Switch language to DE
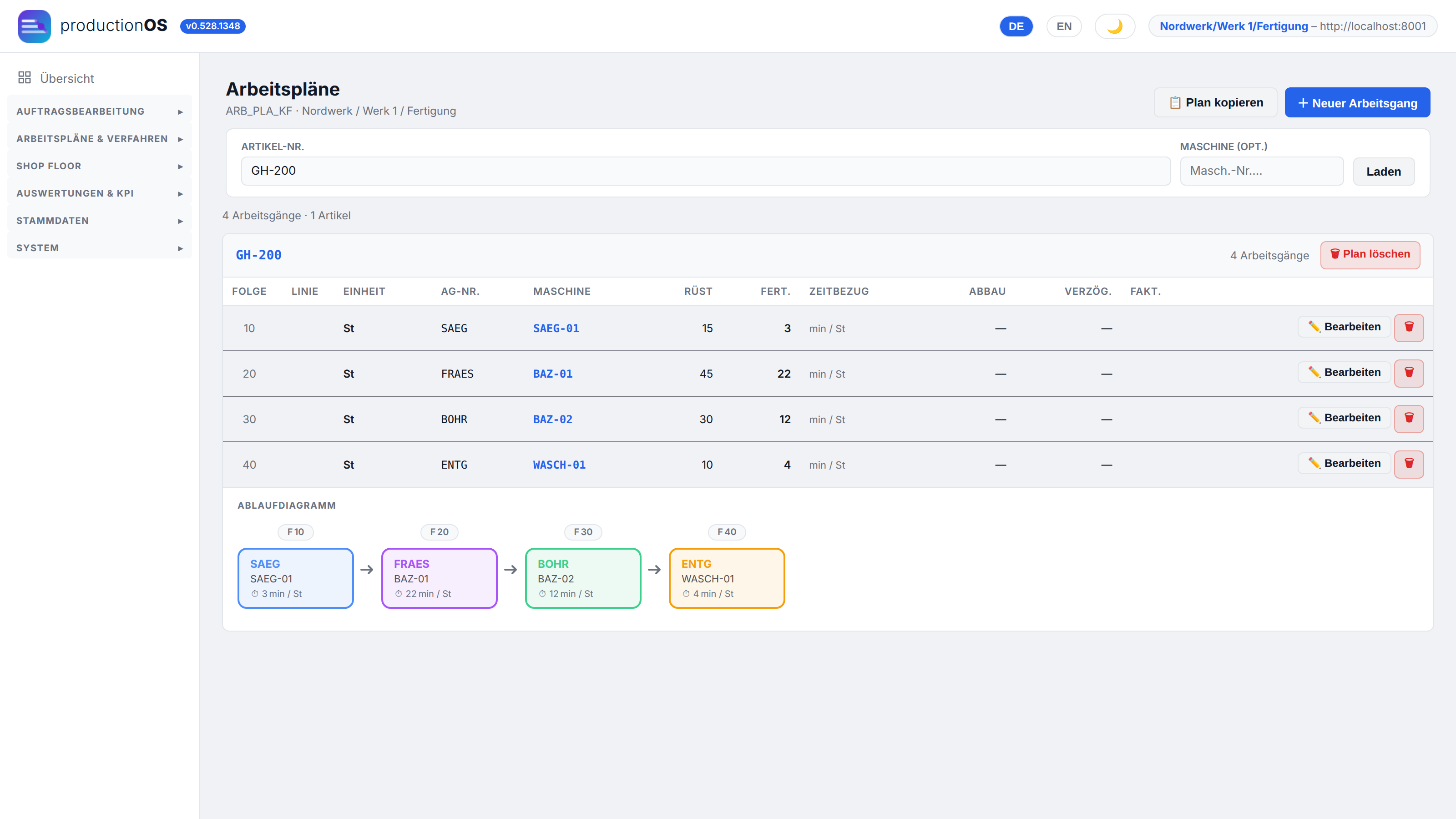 click(x=1016, y=26)
